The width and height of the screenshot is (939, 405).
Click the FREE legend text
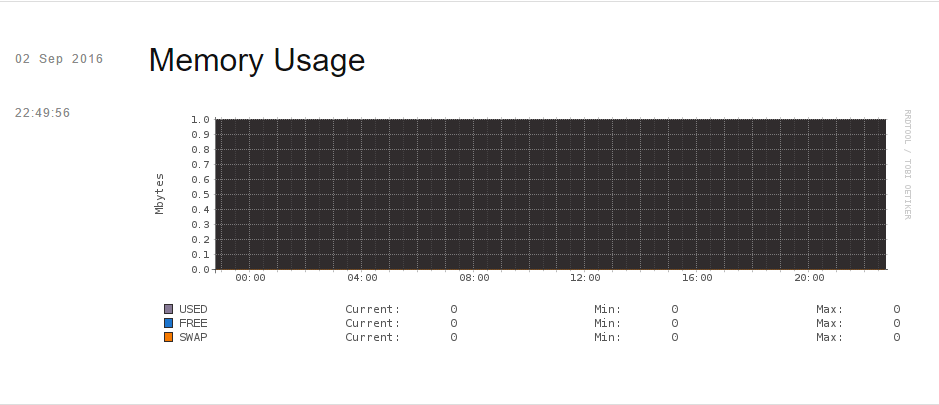pos(193,323)
